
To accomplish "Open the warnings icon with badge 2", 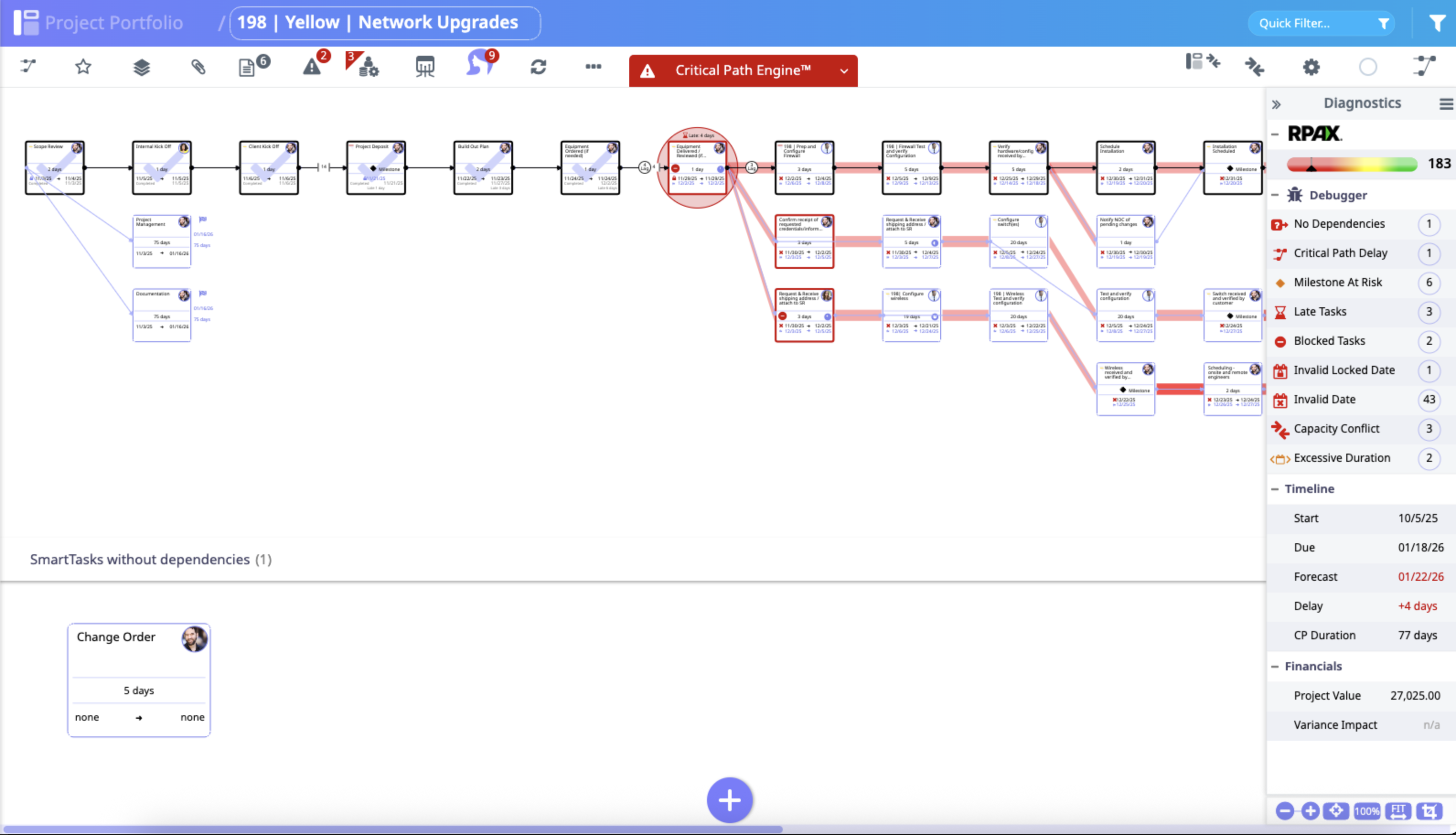I will point(311,67).
